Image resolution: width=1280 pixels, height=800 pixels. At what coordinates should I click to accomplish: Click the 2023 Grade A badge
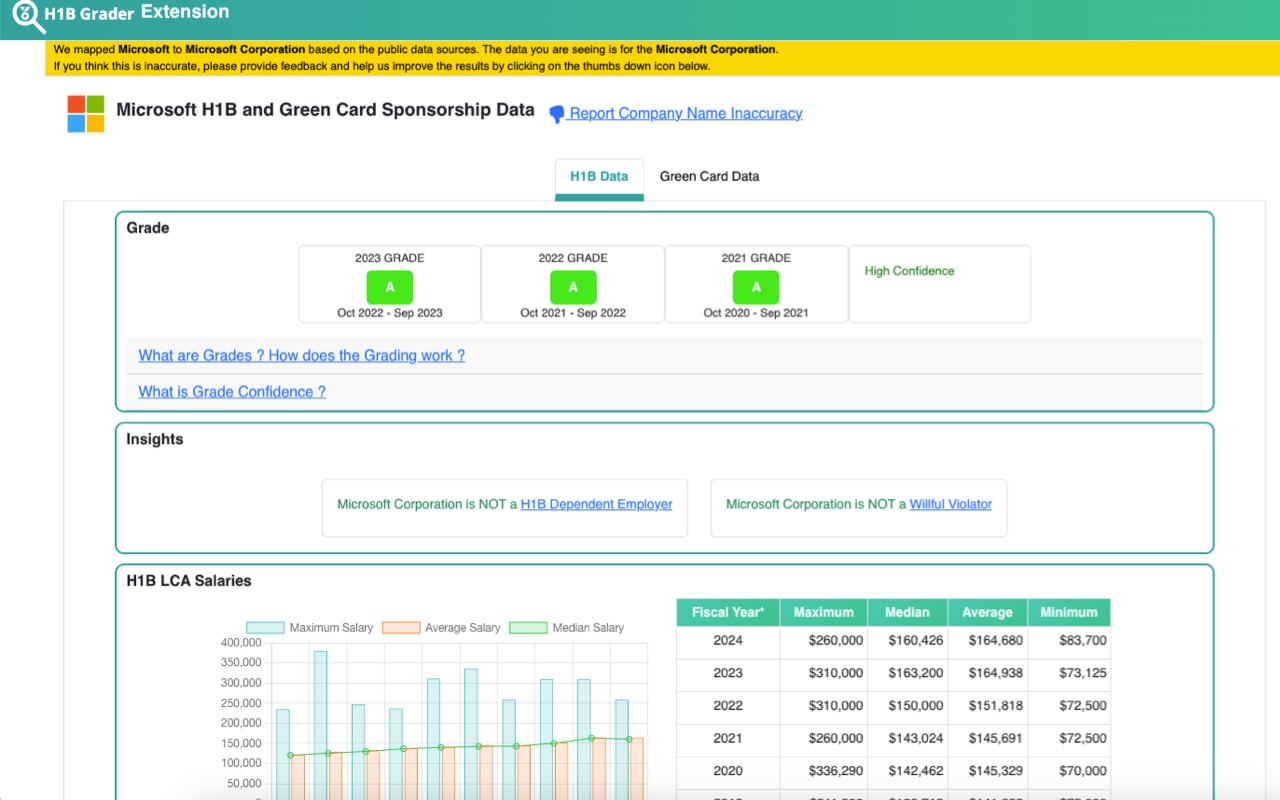click(x=390, y=288)
